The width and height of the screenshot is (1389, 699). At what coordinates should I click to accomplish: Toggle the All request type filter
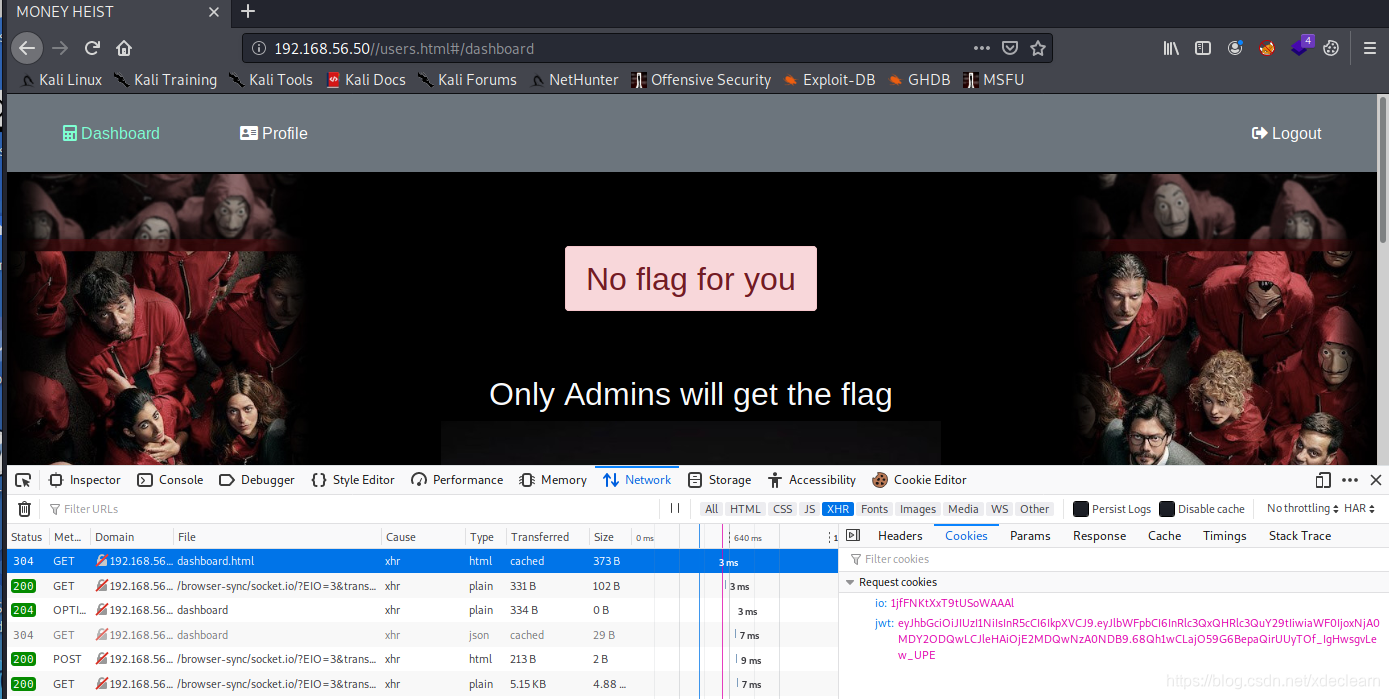tap(711, 509)
